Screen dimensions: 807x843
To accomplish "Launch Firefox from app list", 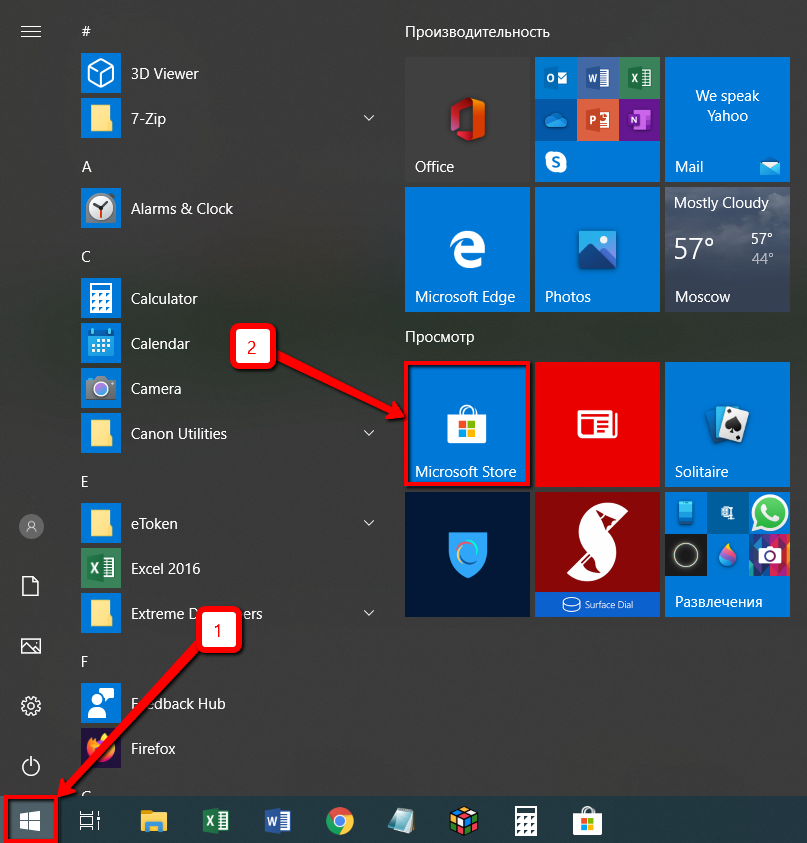I will [228, 748].
